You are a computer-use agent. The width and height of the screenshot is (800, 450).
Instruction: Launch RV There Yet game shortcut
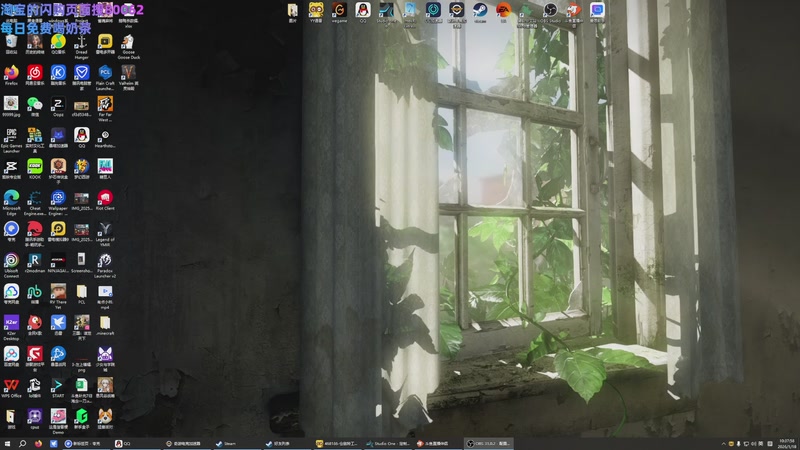pos(58,295)
